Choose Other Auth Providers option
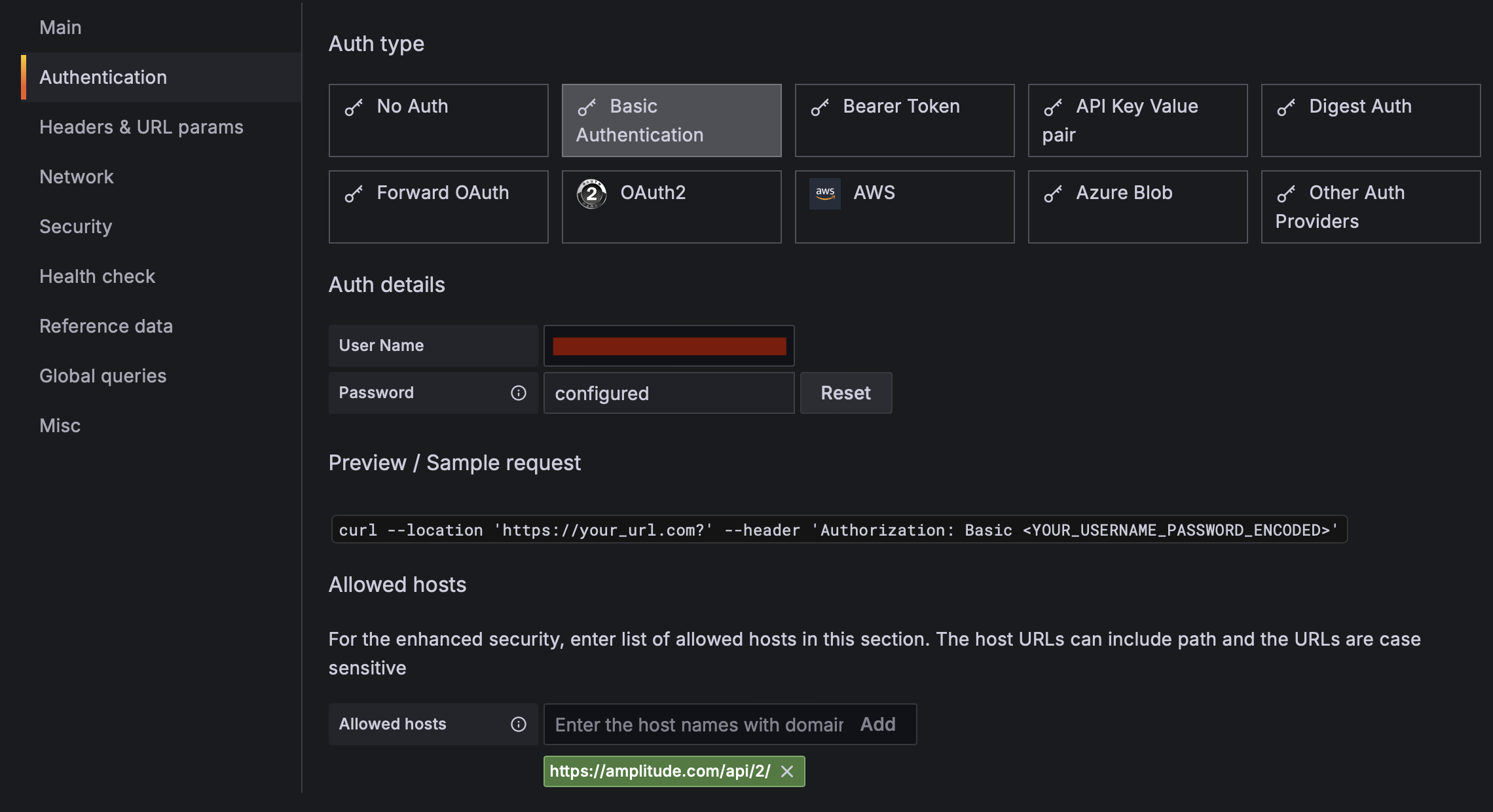Image resolution: width=1493 pixels, height=812 pixels. [1371, 207]
